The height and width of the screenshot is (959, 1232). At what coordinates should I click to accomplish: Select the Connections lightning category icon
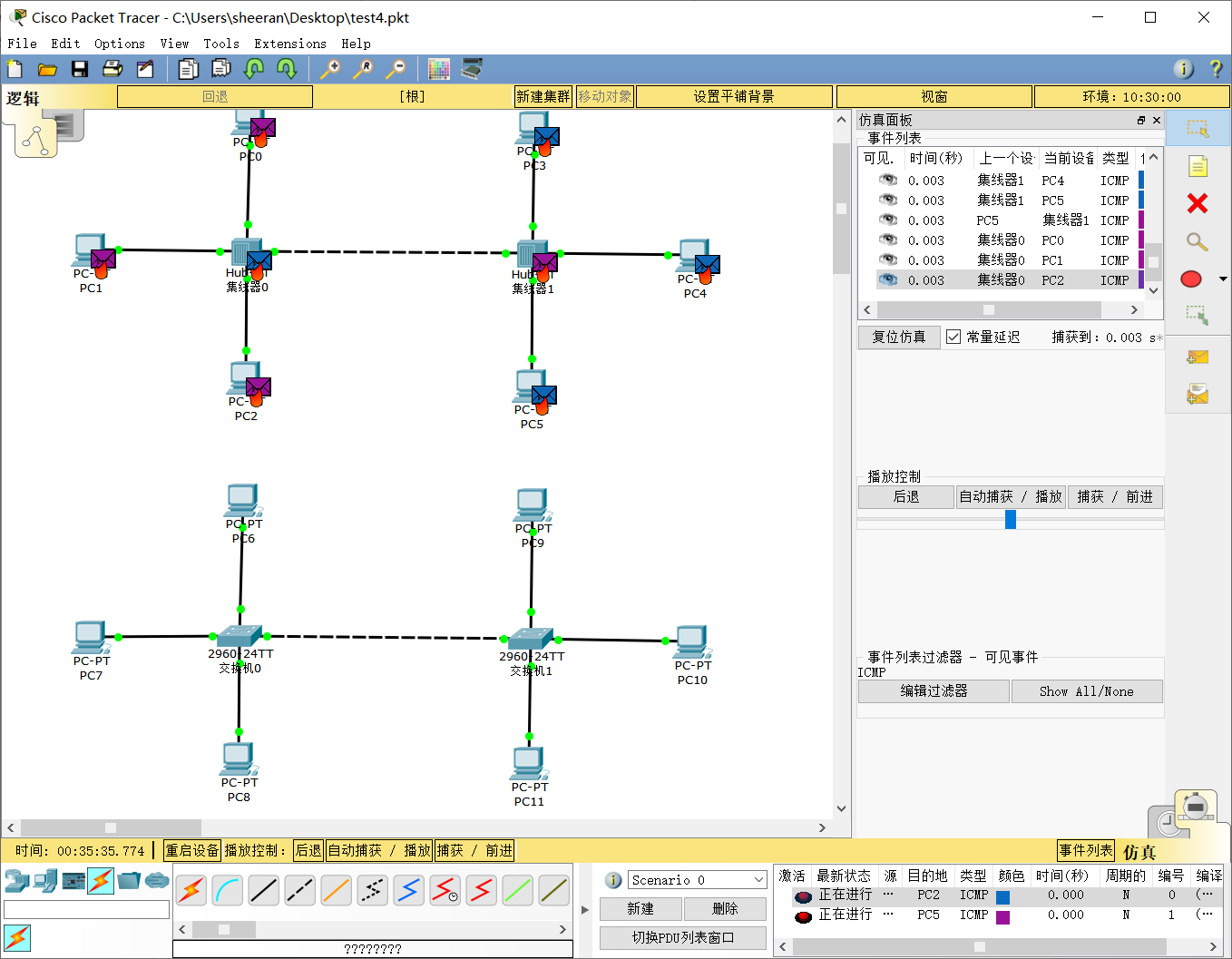coord(101,880)
